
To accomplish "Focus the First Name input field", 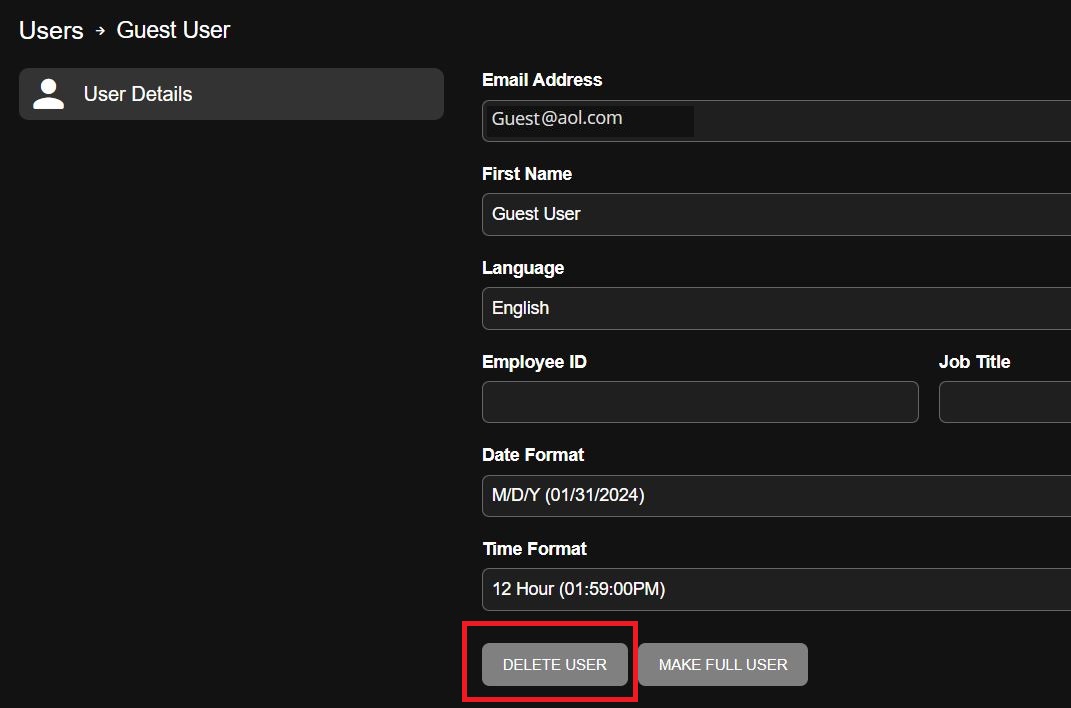I will (x=777, y=214).
